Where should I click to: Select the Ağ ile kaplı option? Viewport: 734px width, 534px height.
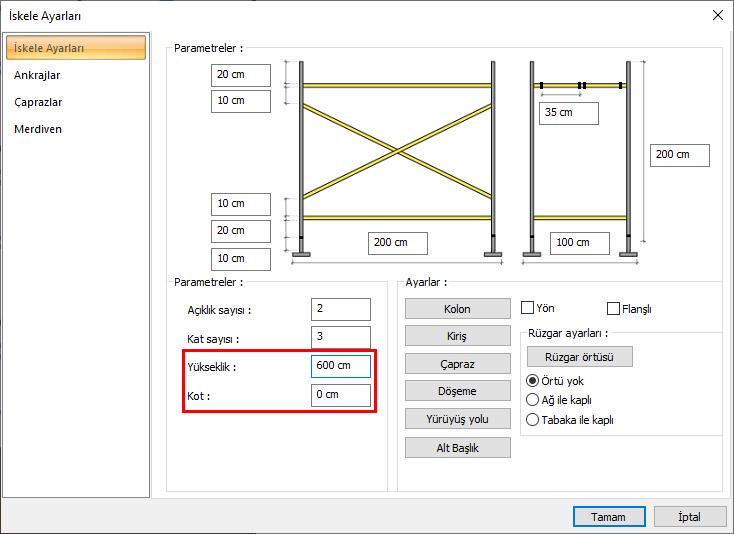533,400
